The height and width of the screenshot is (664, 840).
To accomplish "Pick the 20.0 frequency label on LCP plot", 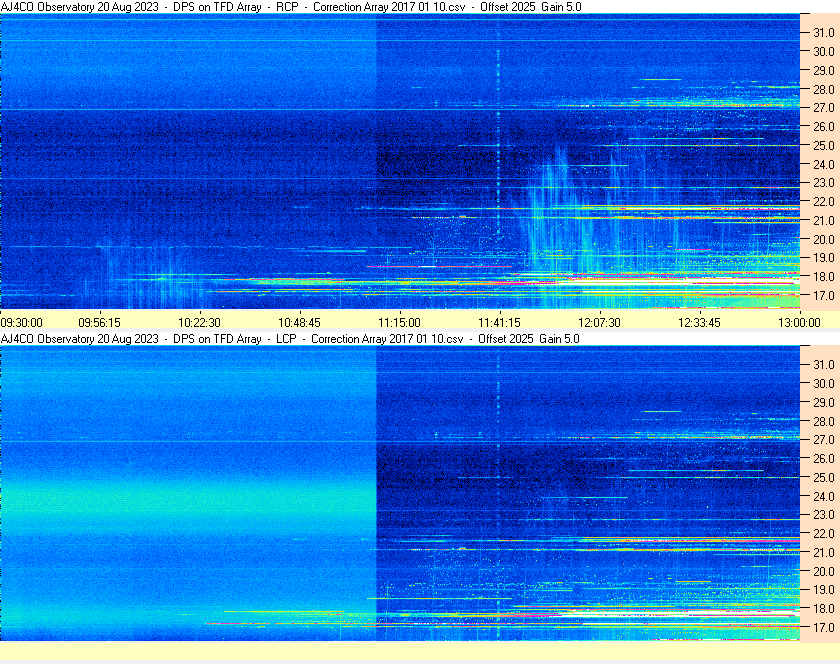I will pyautogui.click(x=824, y=571).
